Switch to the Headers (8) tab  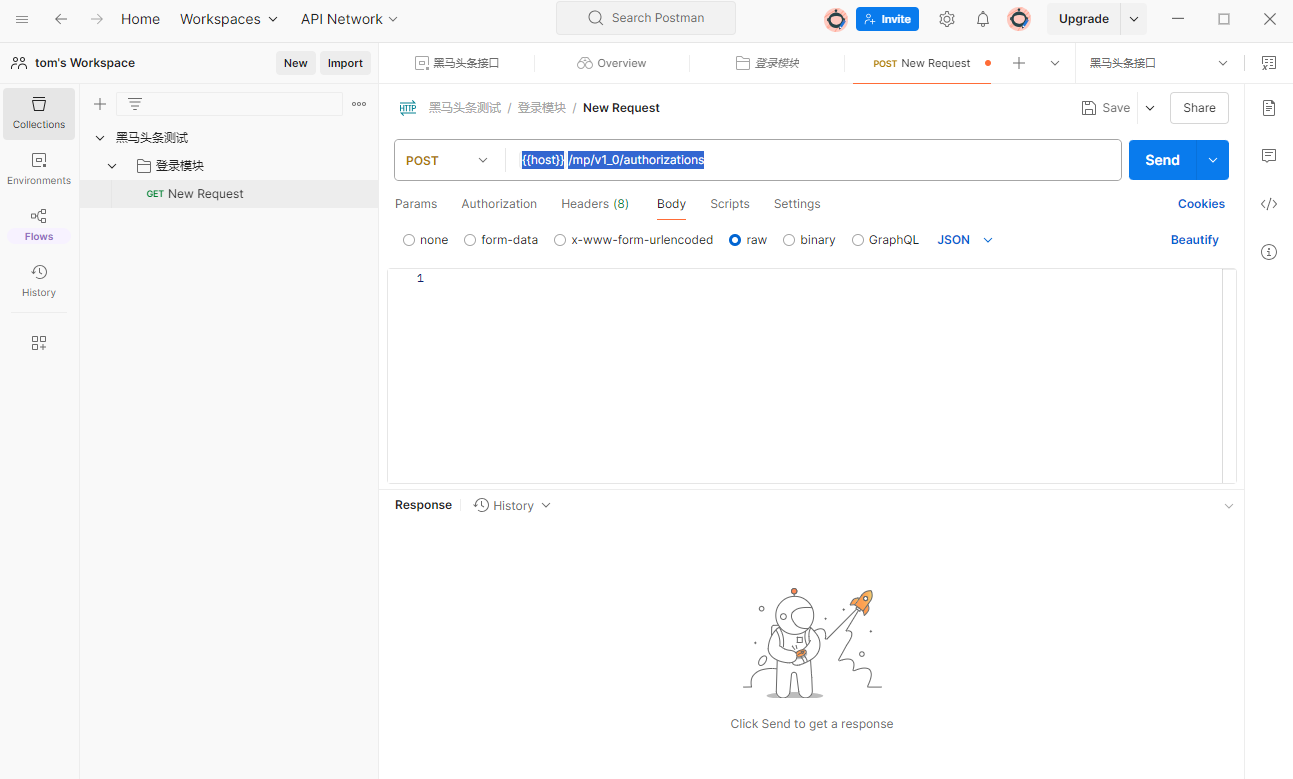pyautogui.click(x=595, y=204)
